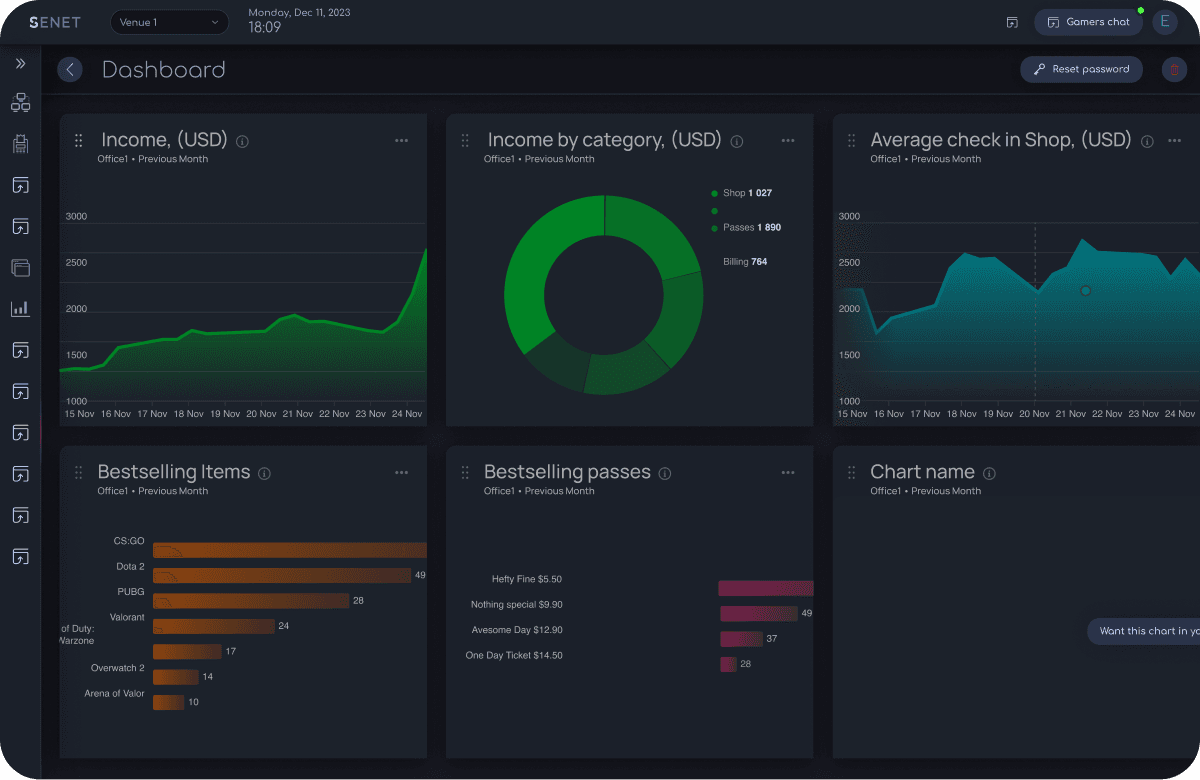Screen dimensions: 1200x780
Task: Click the CS:GO bar in Bestselling Items
Action: point(289,550)
